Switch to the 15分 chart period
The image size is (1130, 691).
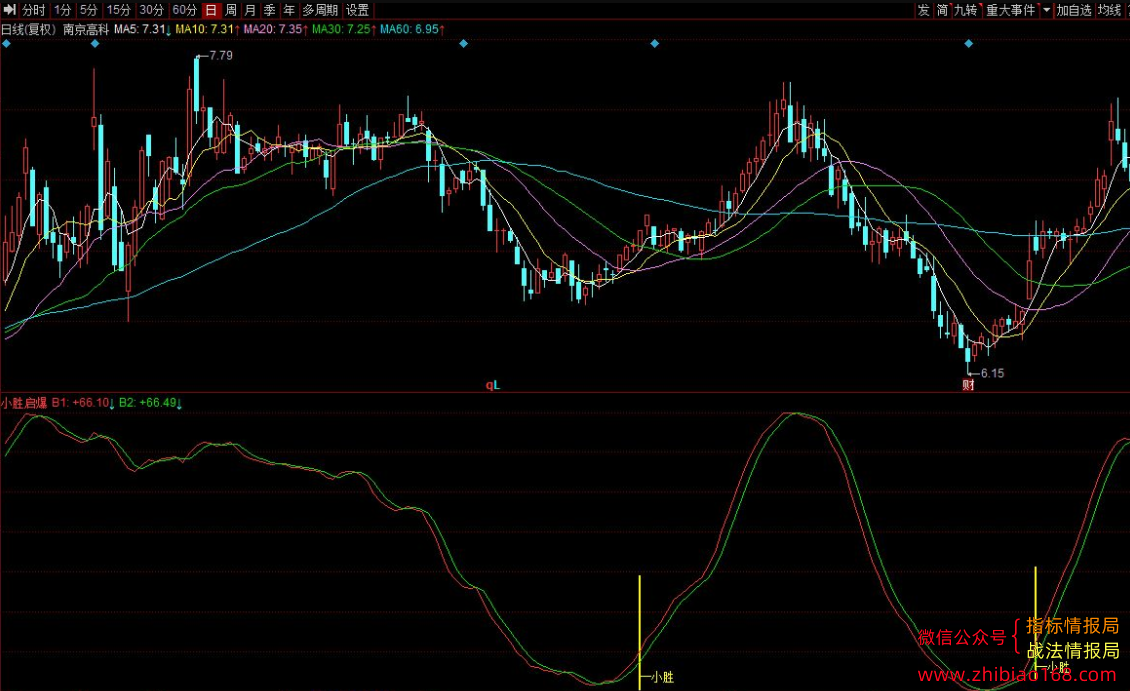pos(119,10)
